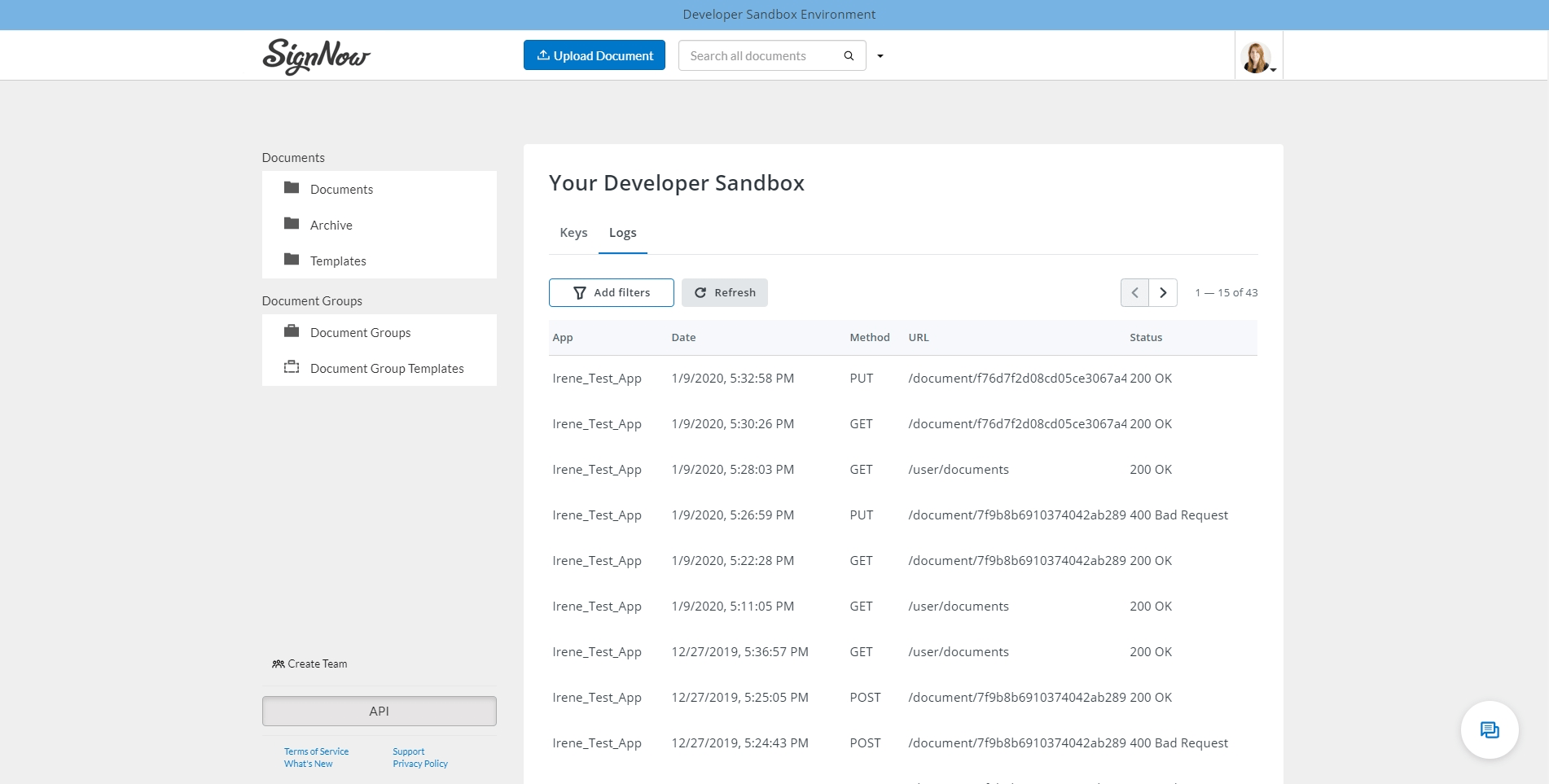Switch to the Keys tab
Image resolution: width=1549 pixels, height=784 pixels.
click(573, 233)
